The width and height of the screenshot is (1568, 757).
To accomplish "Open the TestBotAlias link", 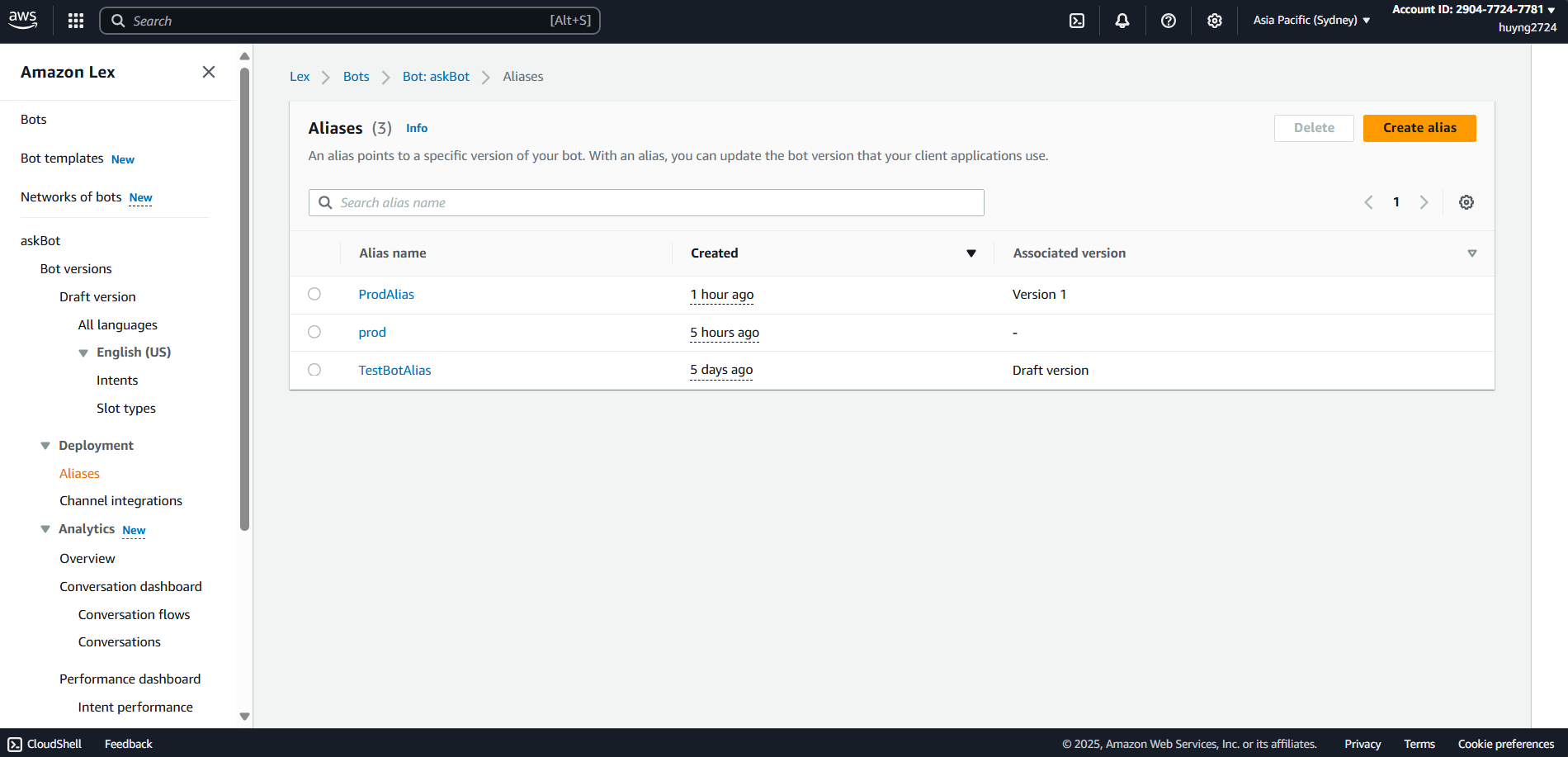I will pyautogui.click(x=394, y=371).
